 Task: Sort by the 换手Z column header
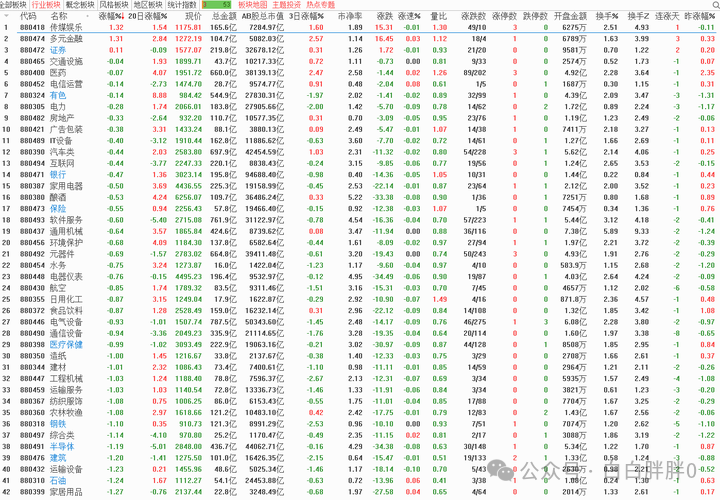pyautogui.click(x=639, y=16)
